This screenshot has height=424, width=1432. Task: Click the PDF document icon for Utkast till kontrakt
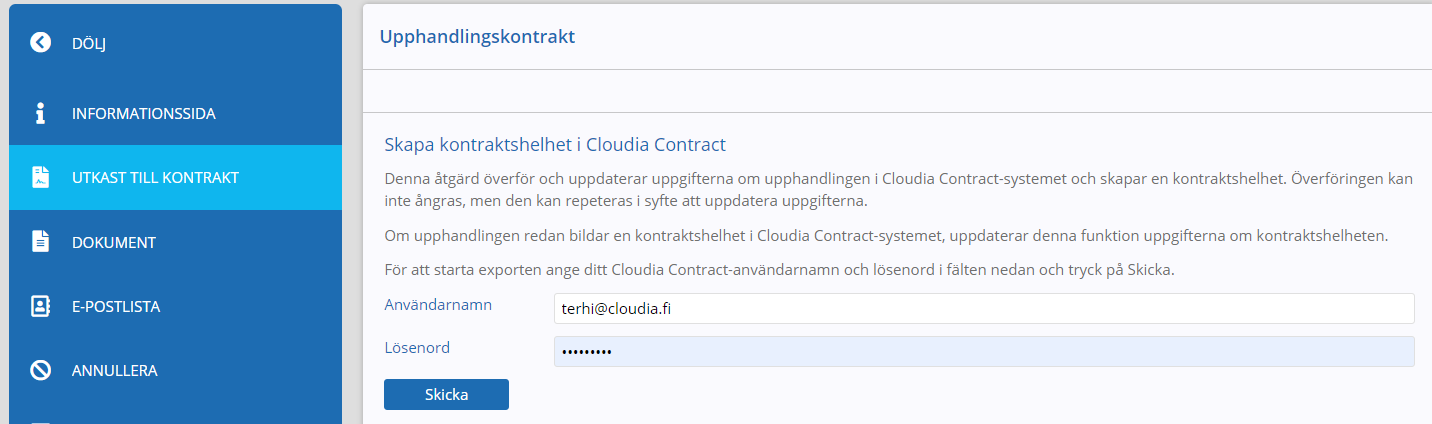[x=40, y=178]
